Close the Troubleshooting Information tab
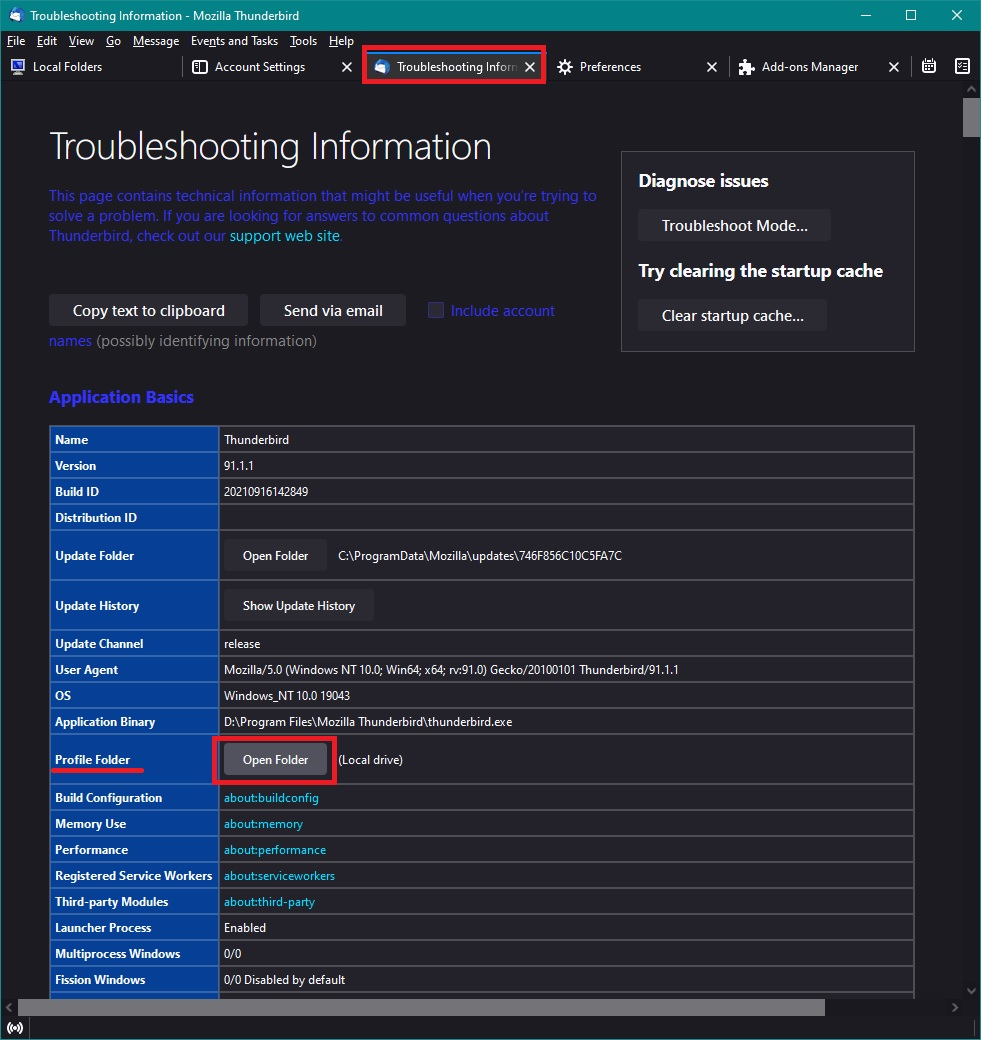This screenshot has height=1040, width=981. 531,67
